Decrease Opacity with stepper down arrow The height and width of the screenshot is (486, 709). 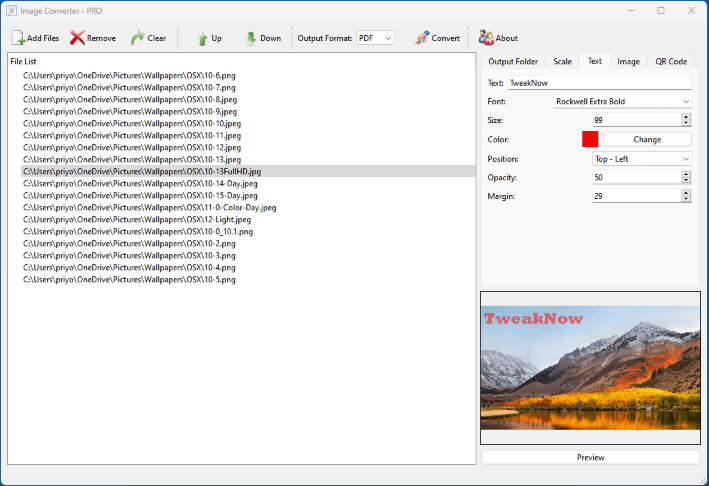tap(686, 180)
